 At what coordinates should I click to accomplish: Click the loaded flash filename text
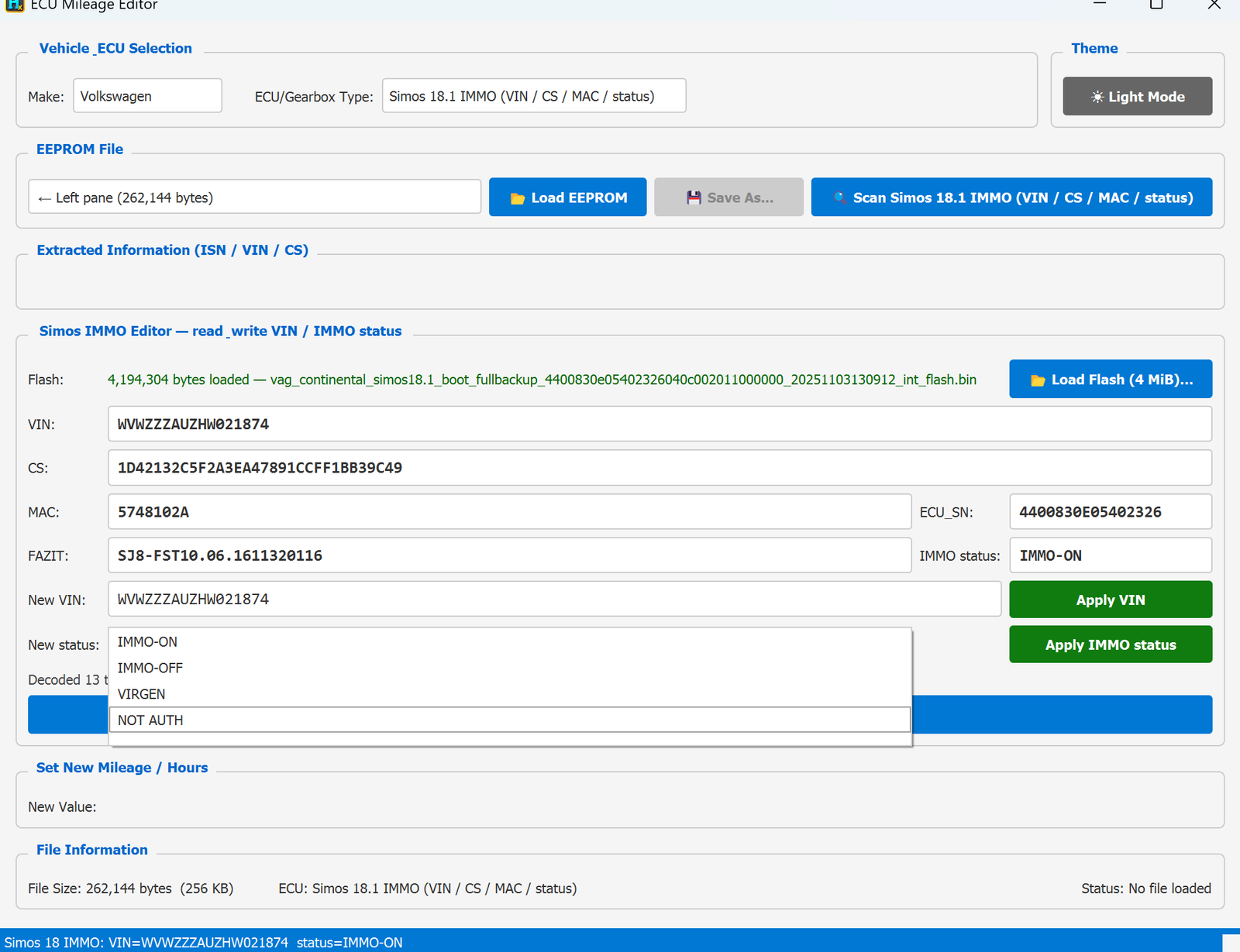click(623, 380)
